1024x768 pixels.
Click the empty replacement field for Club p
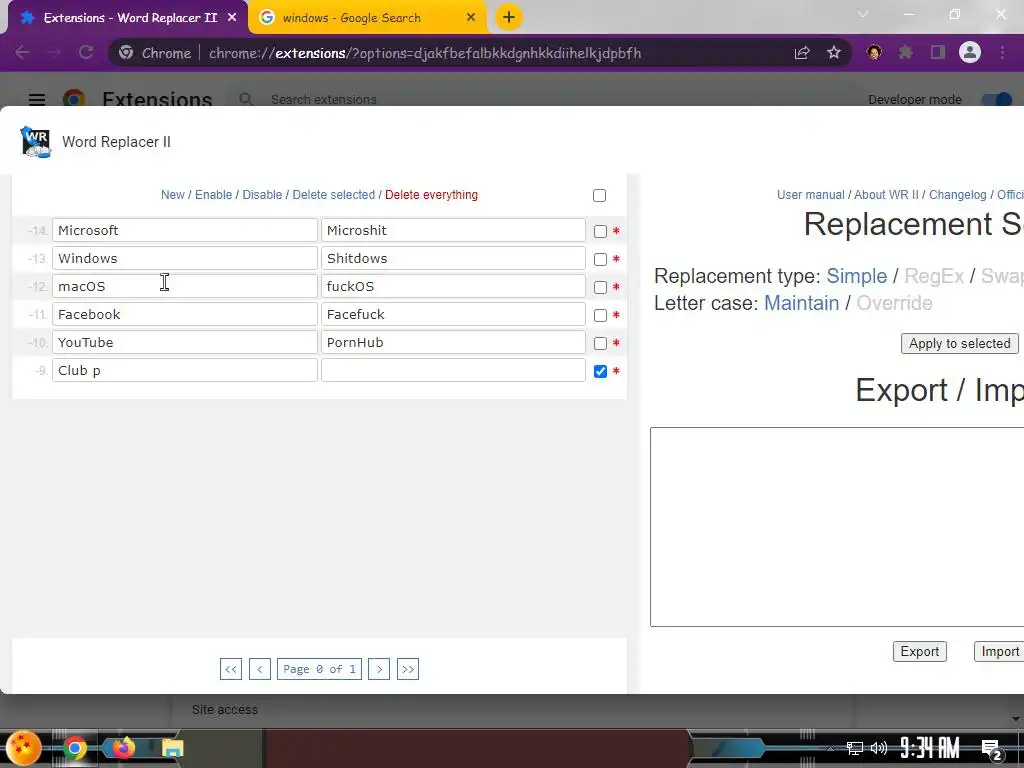453,370
